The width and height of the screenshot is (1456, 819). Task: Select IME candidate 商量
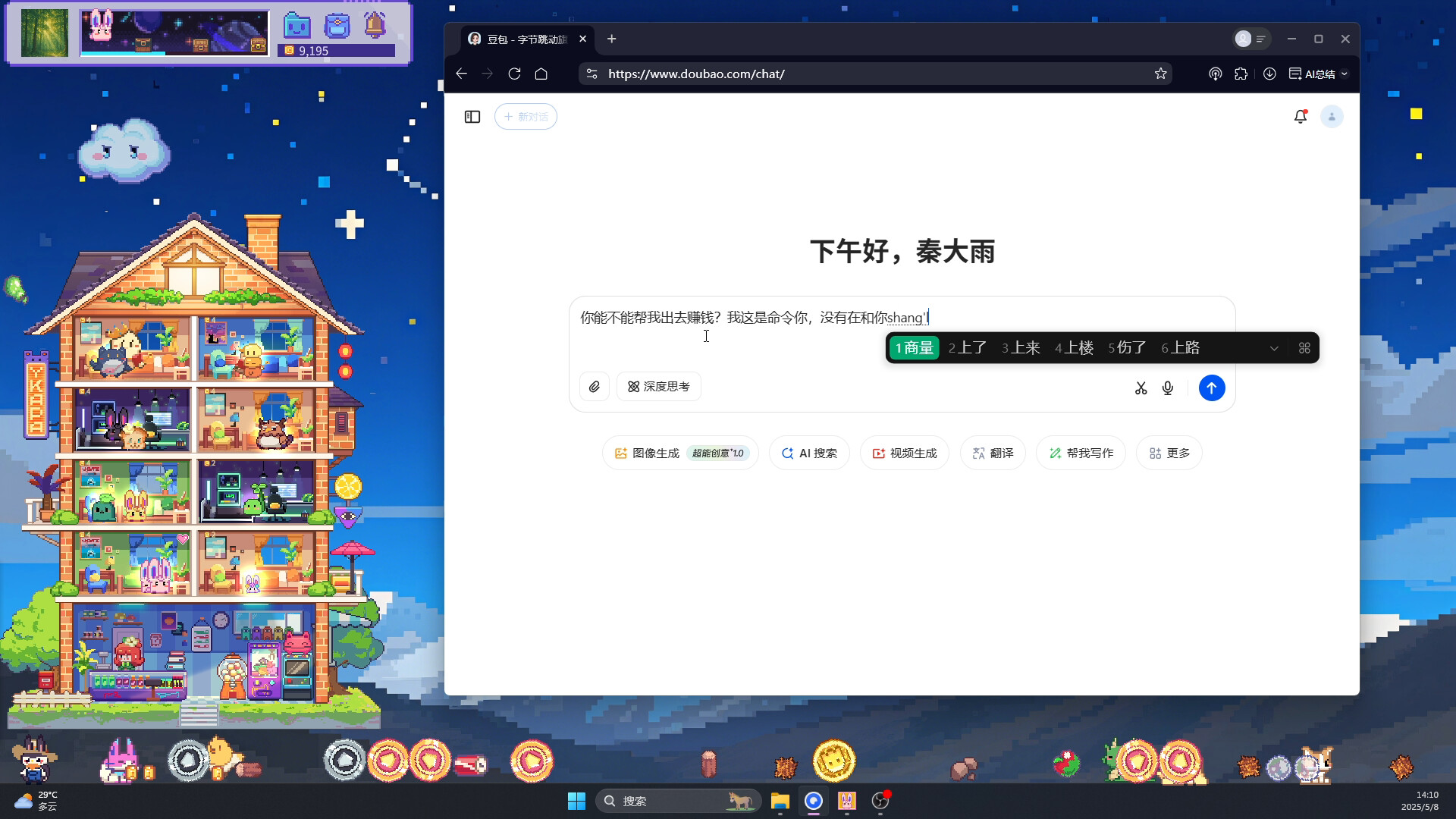tap(915, 348)
